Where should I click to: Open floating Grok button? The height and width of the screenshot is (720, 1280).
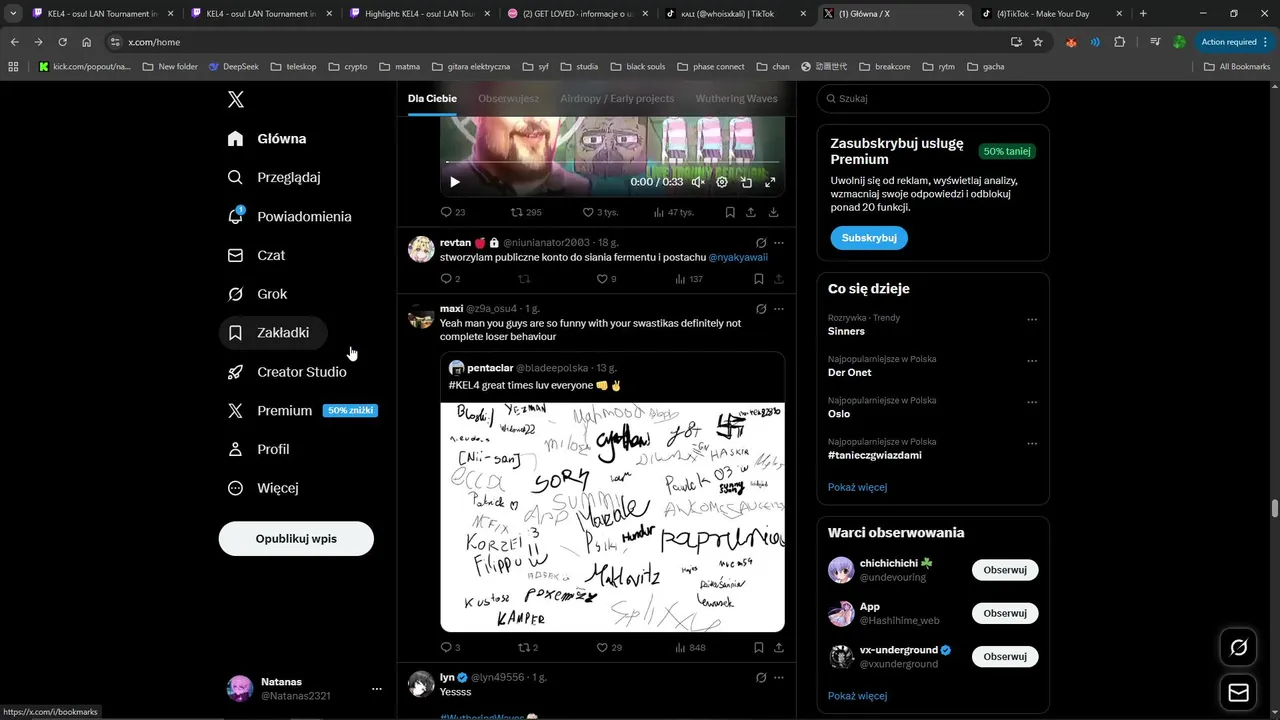click(x=1238, y=648)
